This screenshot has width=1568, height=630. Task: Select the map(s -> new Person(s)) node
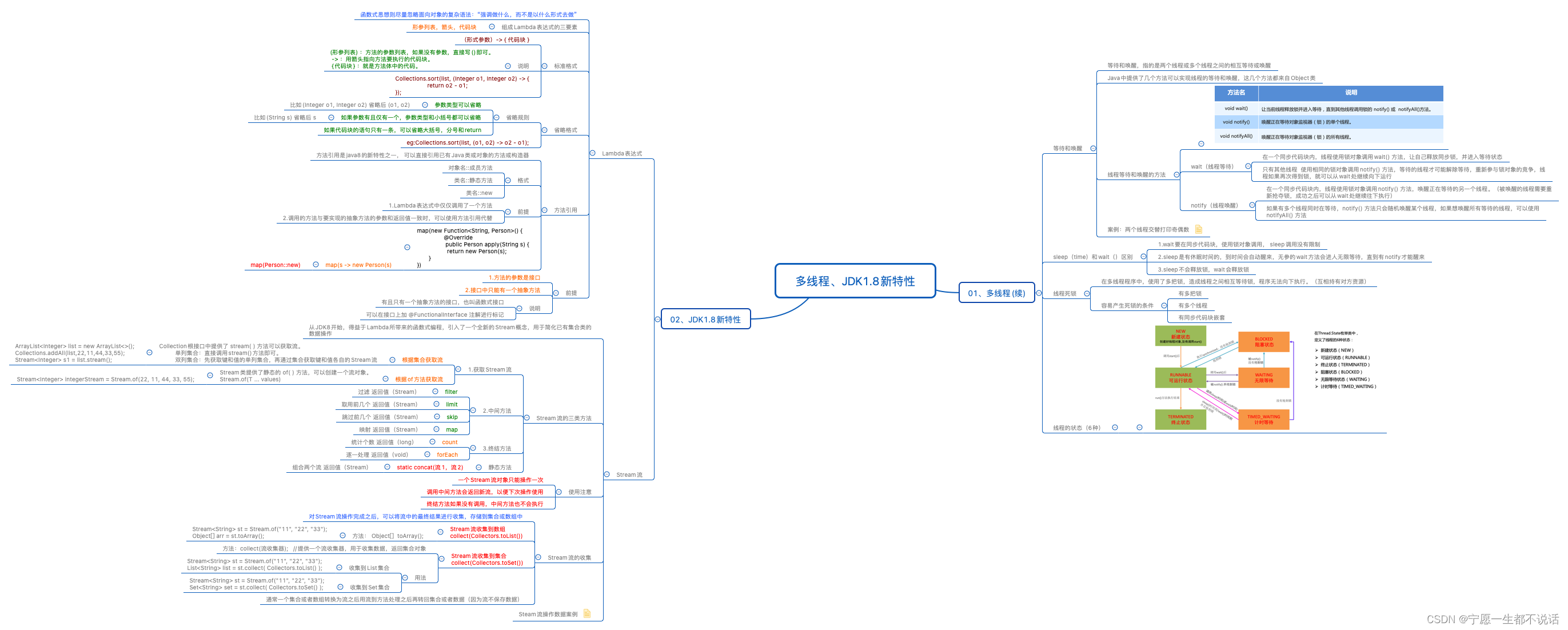click(358, 265)
